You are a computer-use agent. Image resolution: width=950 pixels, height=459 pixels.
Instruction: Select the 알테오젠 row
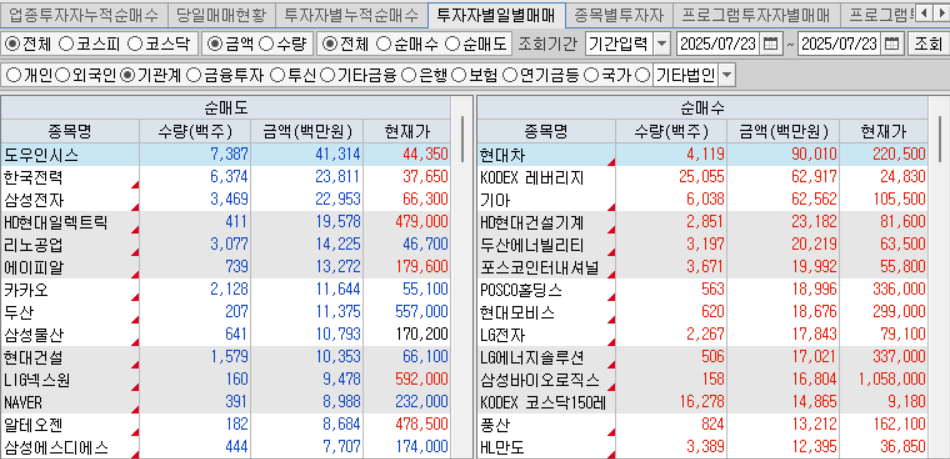[x=225, y=425]
